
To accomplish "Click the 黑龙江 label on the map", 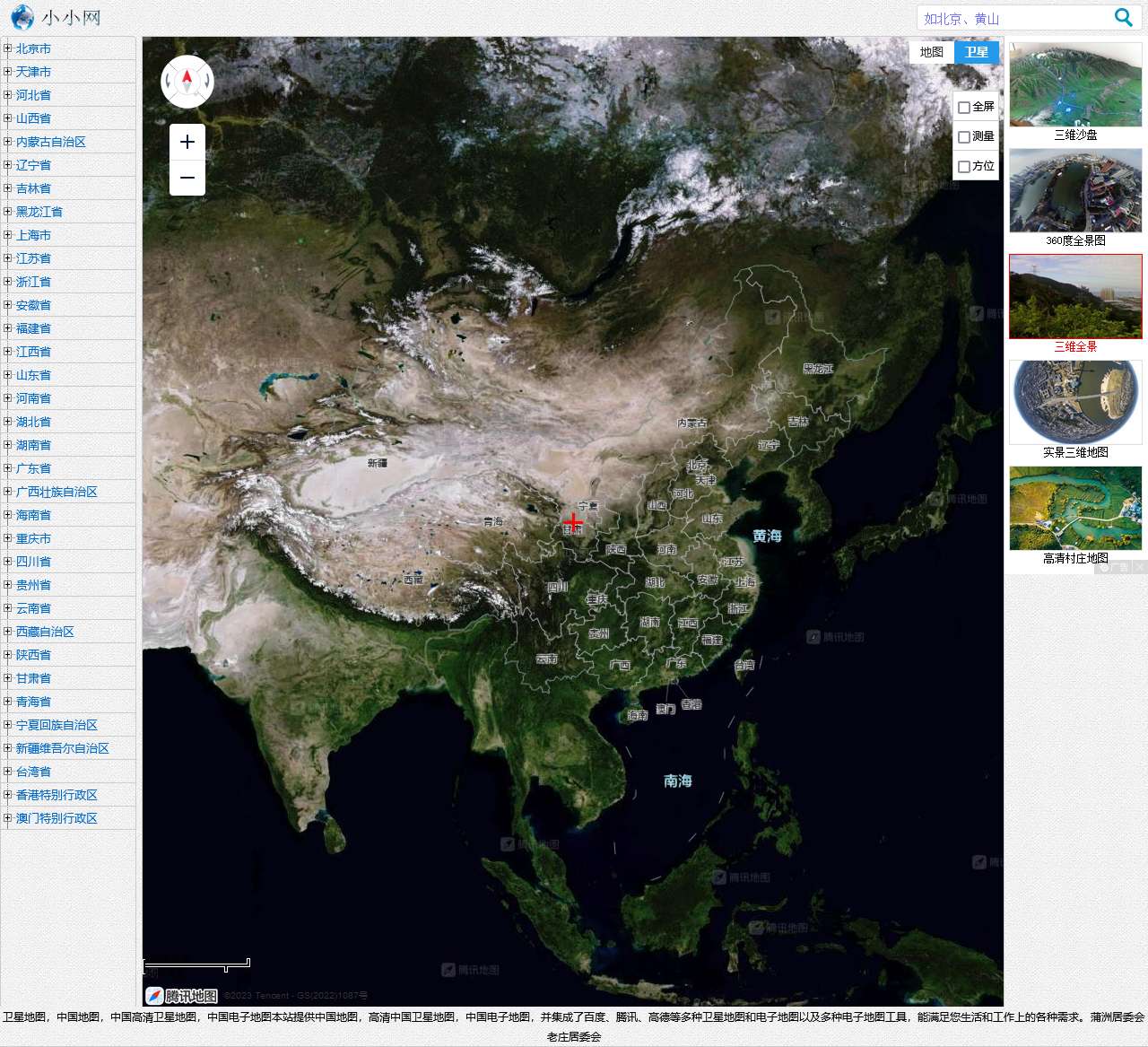I will (818, 368).
